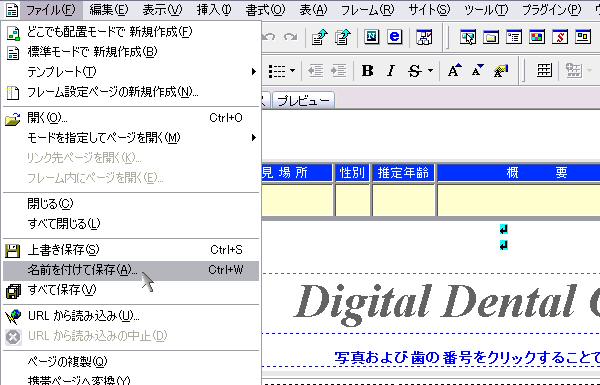Preview in Netscape browser icon
The height and width of the screenshot is (385, 600).
pyautogui.click(x=372, y=37)
